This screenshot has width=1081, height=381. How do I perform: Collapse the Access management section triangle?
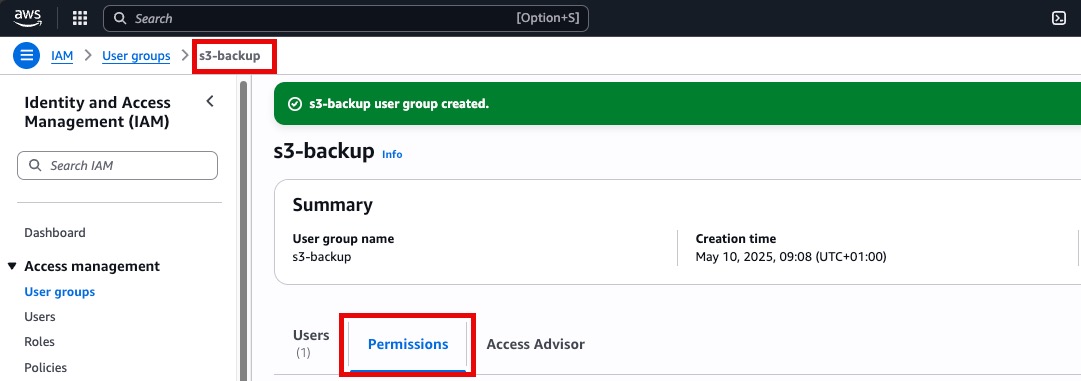coord(12,266)
